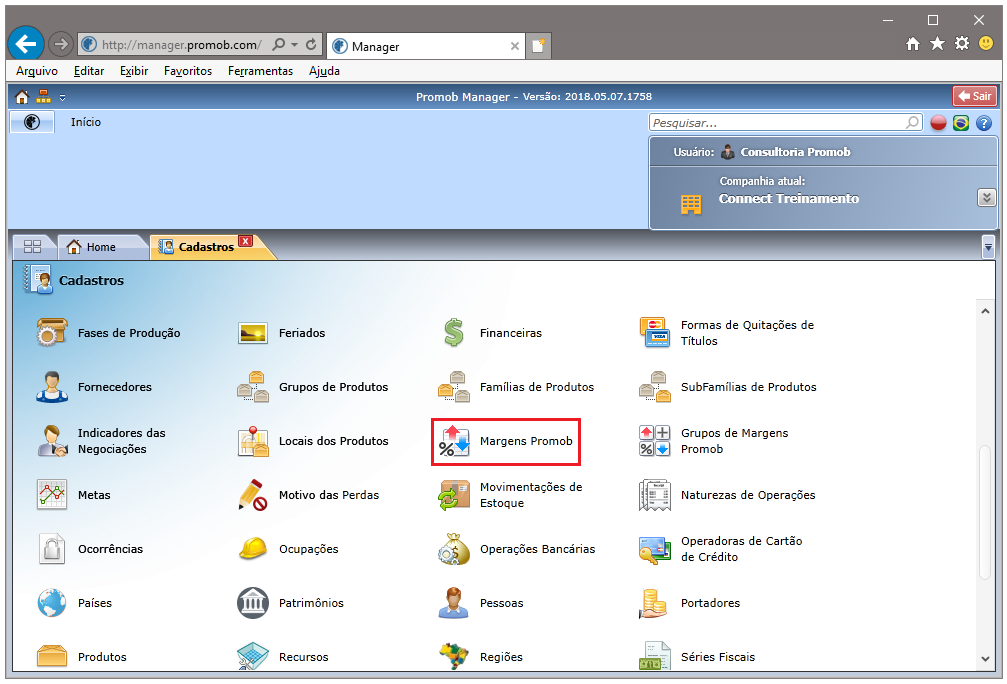Open the Grupos de Margens Promob icon
Image resolution: width=1007 pixels, height=684 pixels.
click(x=655, y=441)
